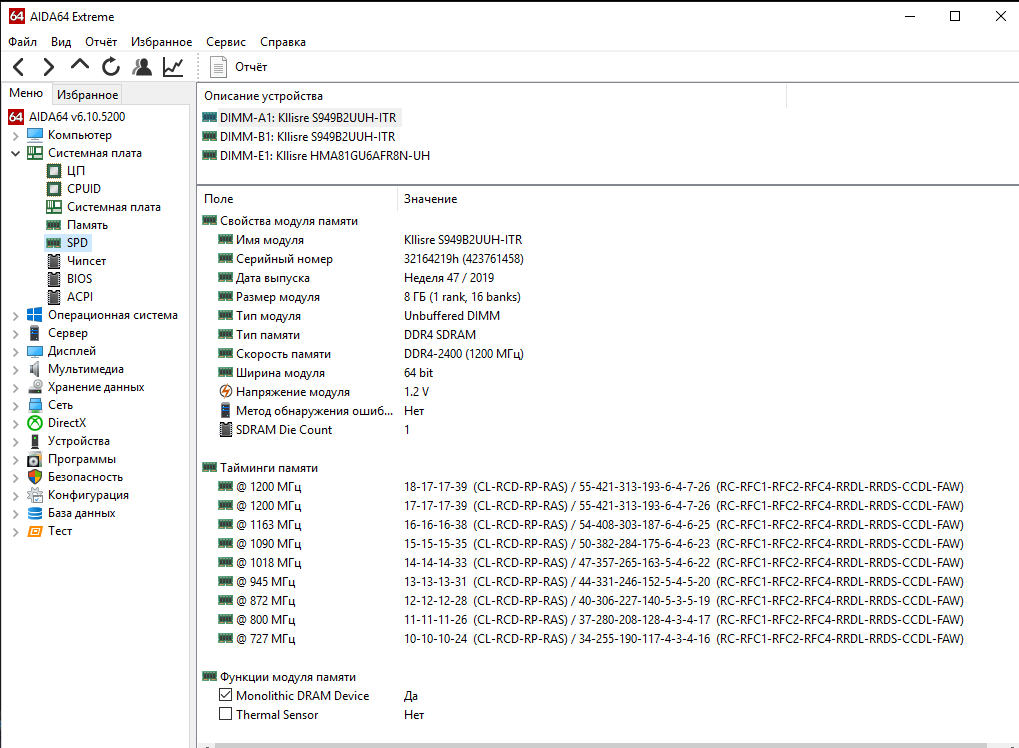Click the Компьютер monitor icon
The image size is (1019, 748).
click(x=34, y=135)
